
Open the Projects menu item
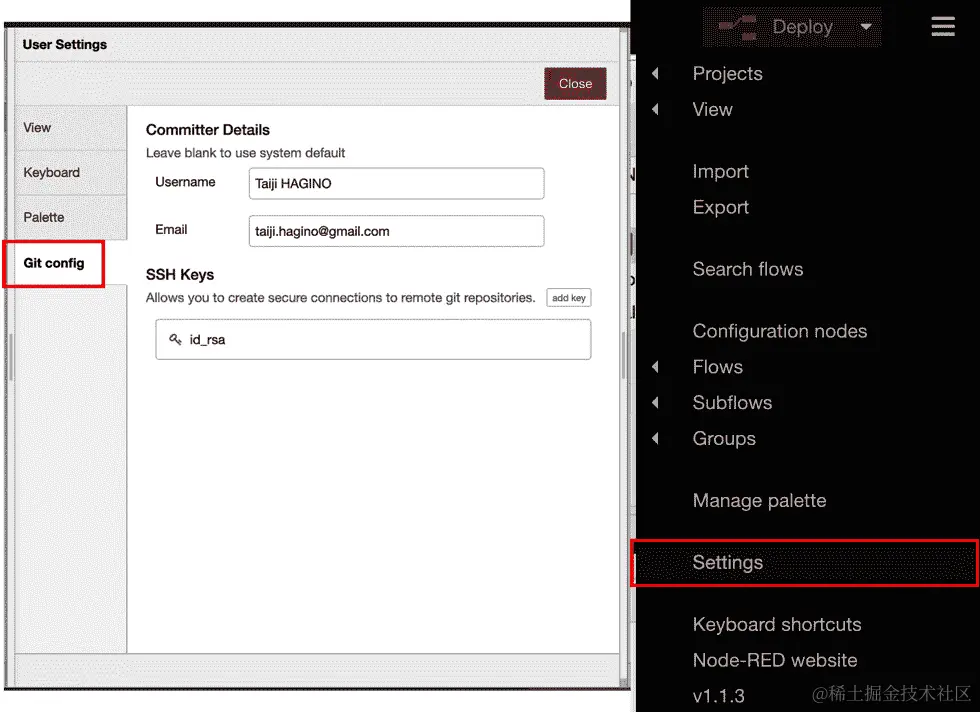(x=728, y=74)
